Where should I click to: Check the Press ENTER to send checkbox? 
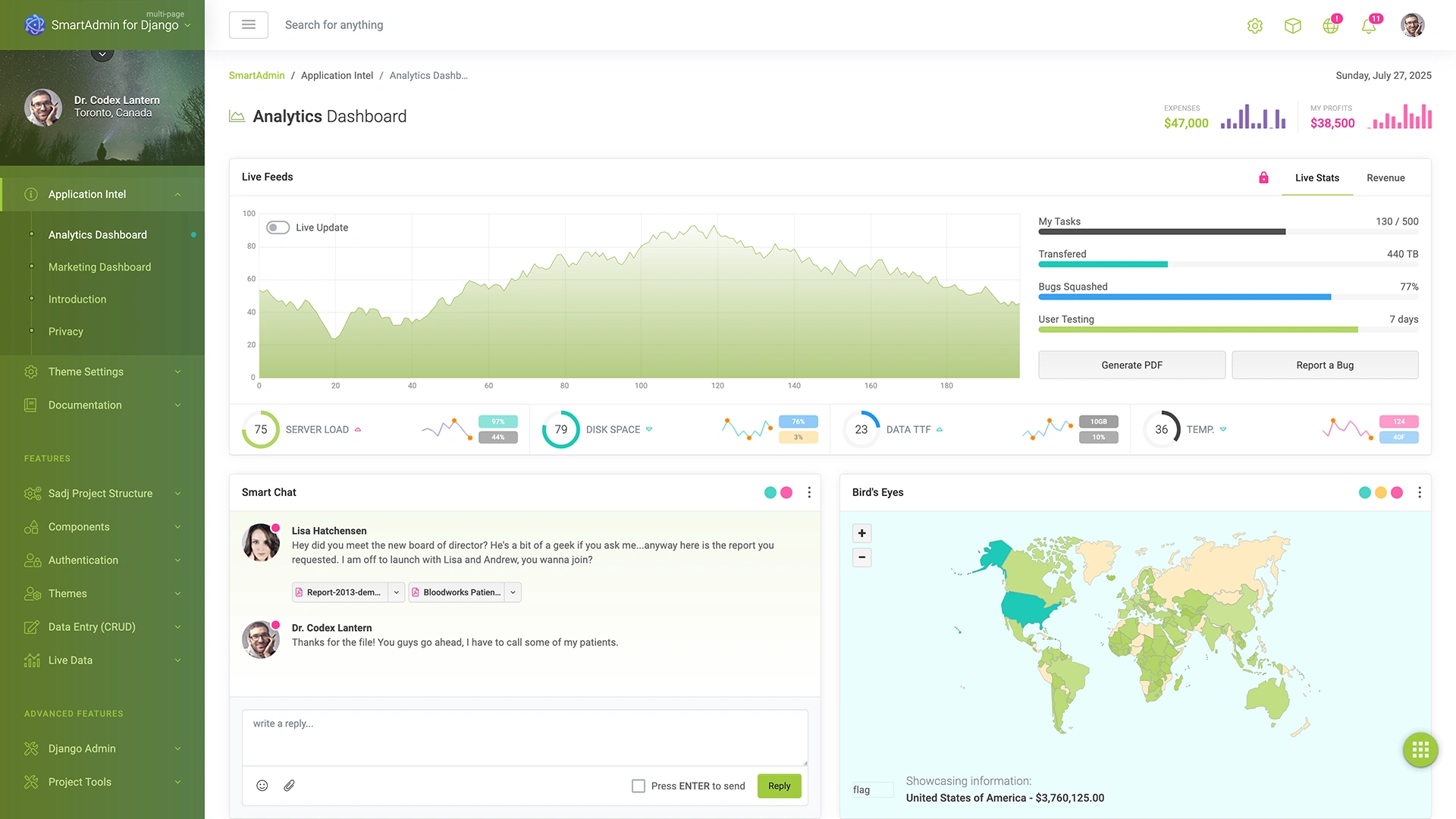(x=639, y=786)
